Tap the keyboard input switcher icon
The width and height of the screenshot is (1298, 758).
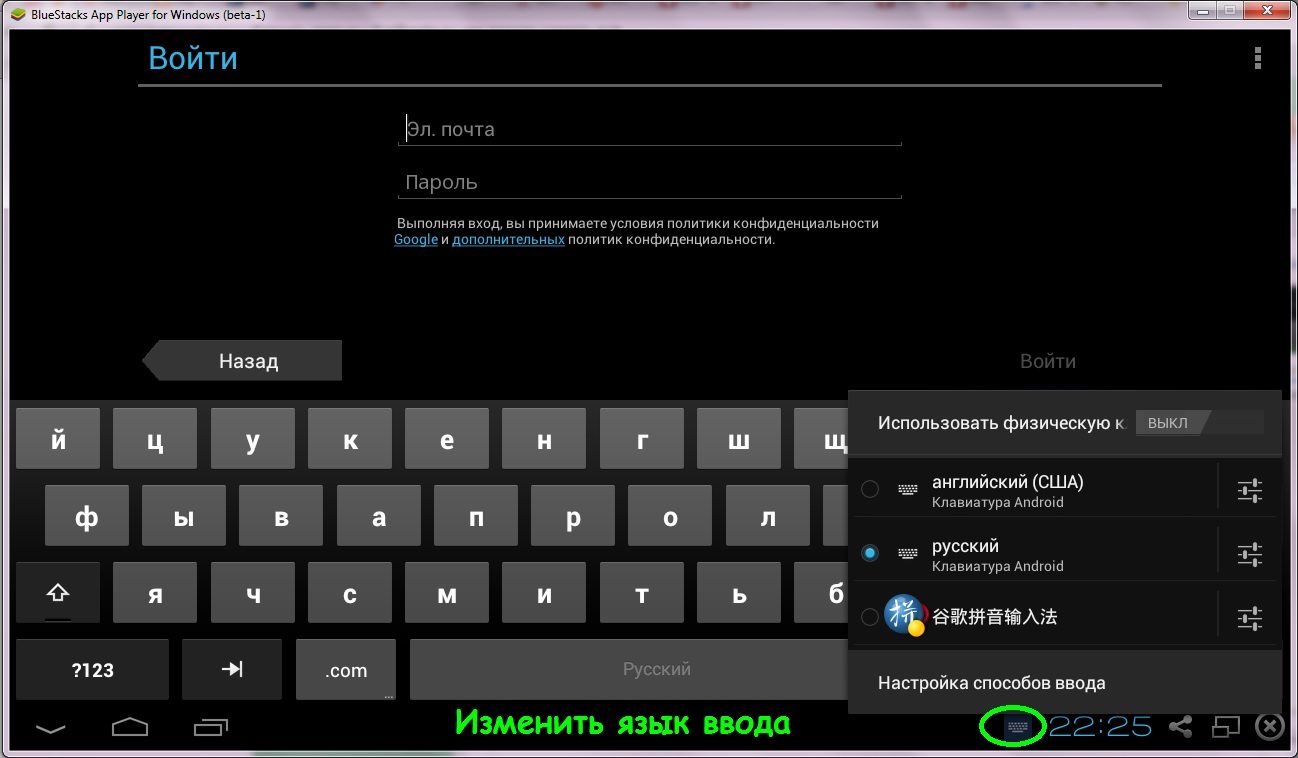click(x=1018, y=725)
